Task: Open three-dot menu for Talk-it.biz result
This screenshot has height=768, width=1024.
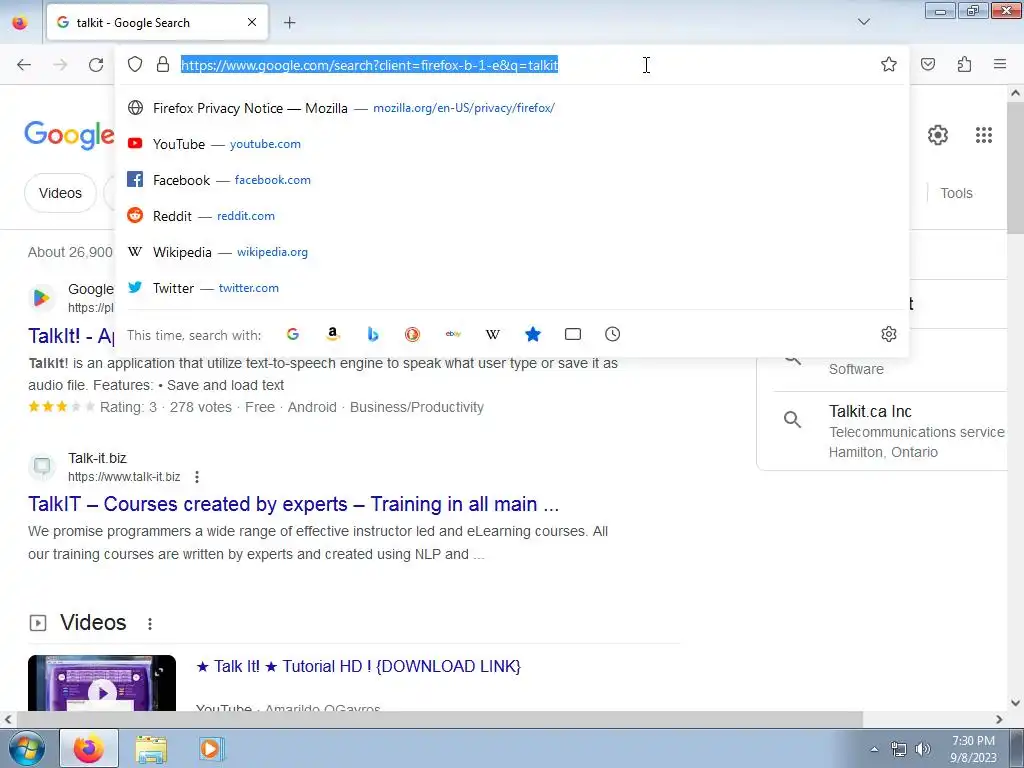Action: pos(197,477)
